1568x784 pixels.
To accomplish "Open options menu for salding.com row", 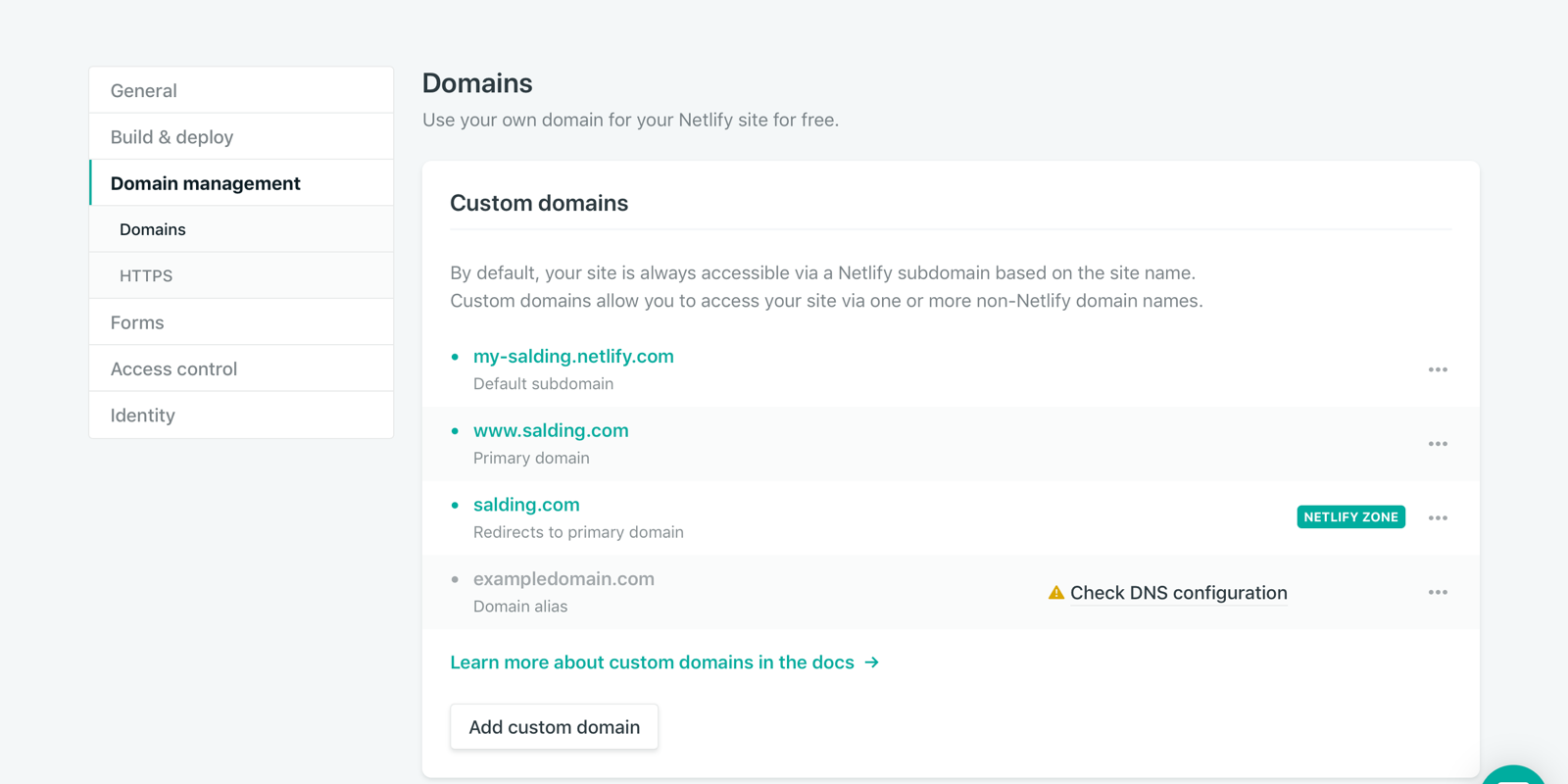I will coord(1437,518).
